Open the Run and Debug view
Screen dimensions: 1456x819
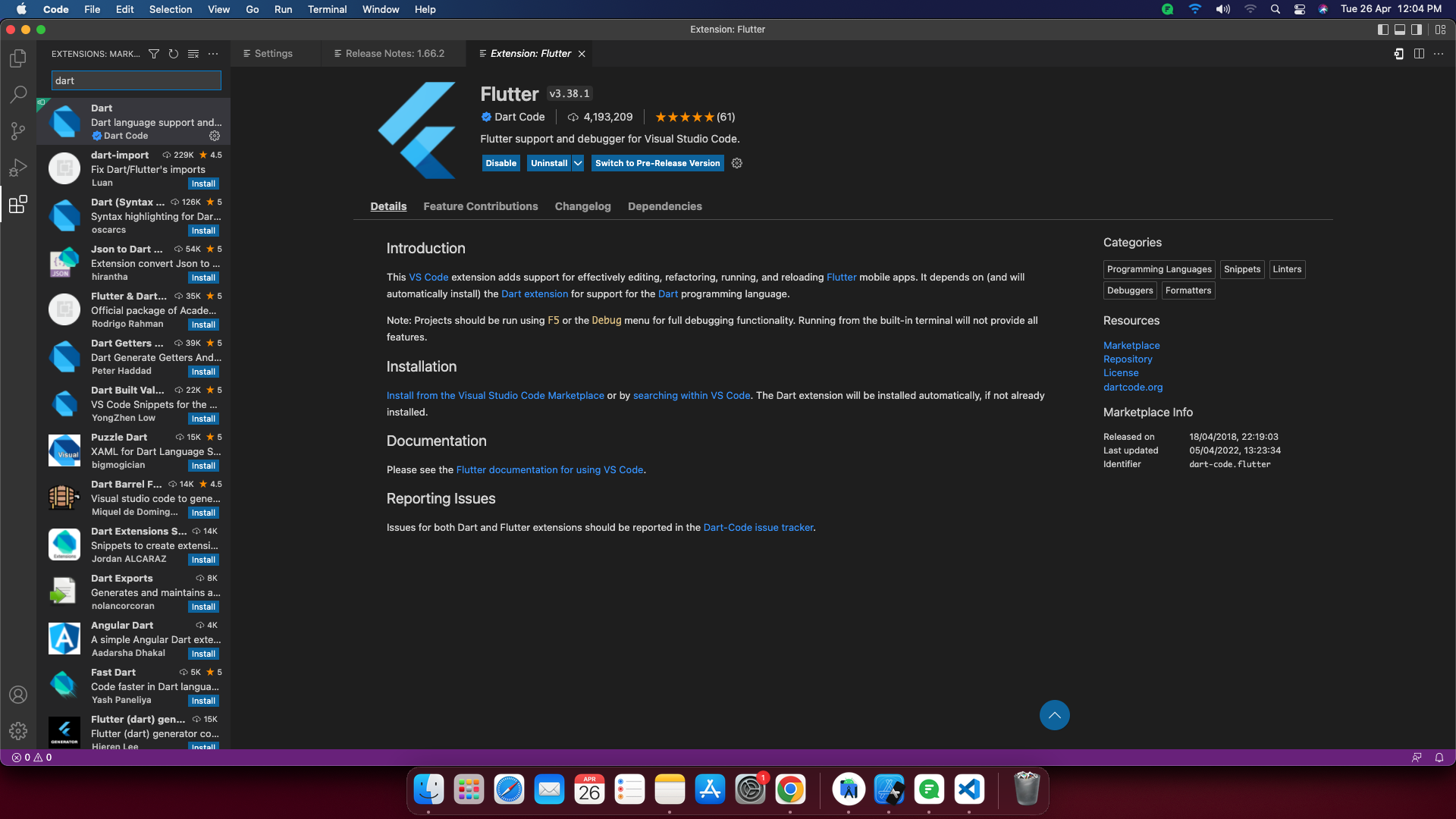(18, 168)
